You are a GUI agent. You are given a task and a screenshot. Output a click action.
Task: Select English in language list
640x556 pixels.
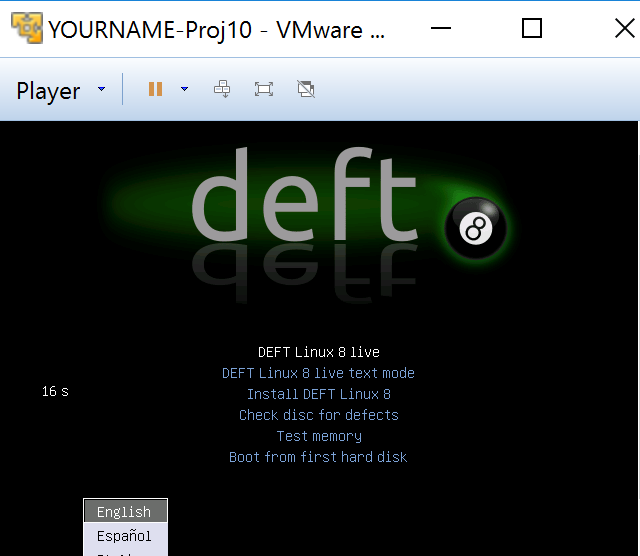click(x=125, y=511)
